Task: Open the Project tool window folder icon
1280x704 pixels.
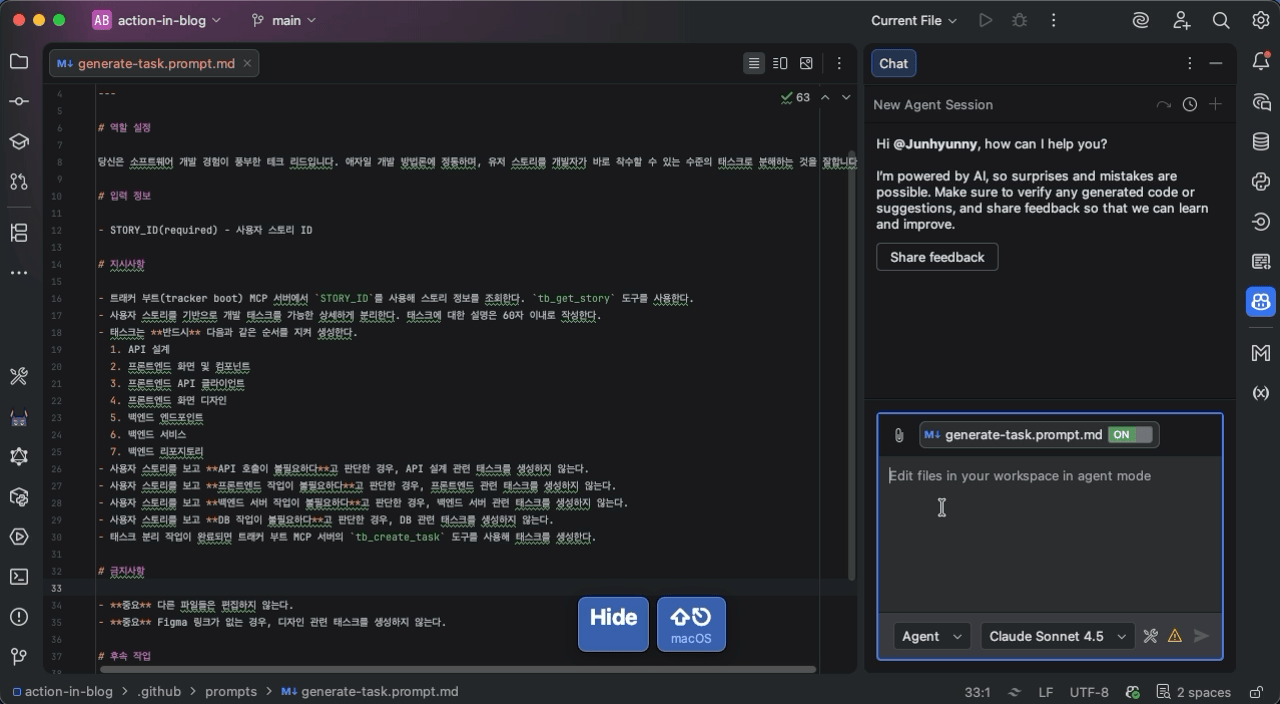Action: [19, 62]
